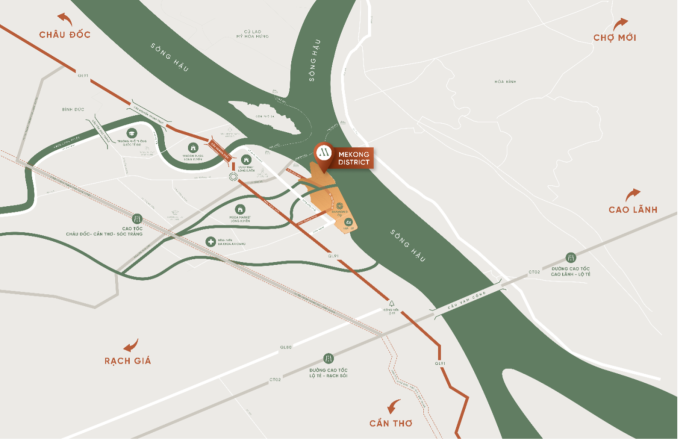Click the Rạch Giá direction label
This screenshot has width=680, height=441.
[x=128, y=361]
